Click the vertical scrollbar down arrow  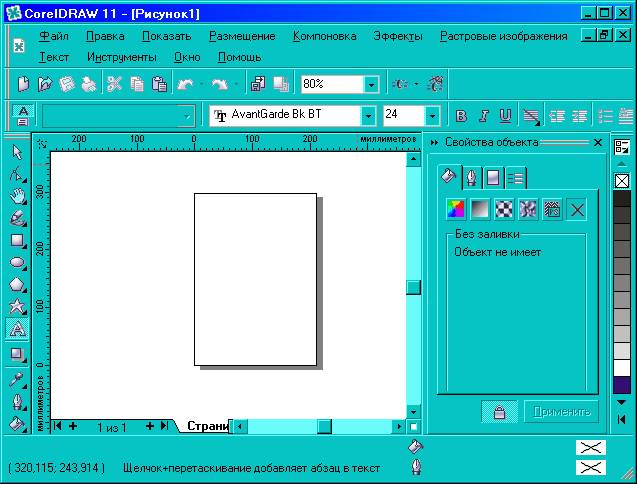pyautogui.click(x=413, y=411)
